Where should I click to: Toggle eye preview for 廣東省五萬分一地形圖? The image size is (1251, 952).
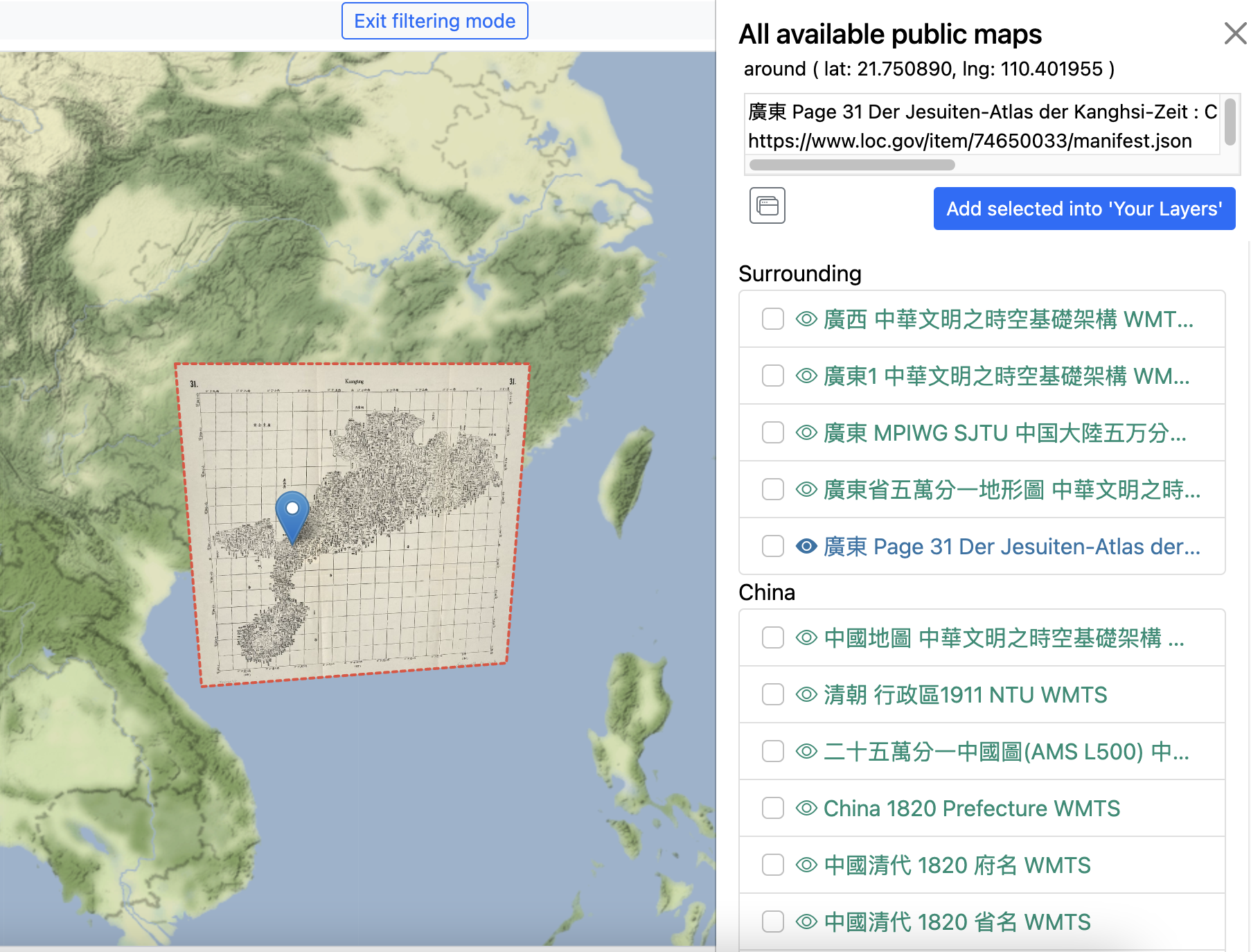click(x=806, y=490)
